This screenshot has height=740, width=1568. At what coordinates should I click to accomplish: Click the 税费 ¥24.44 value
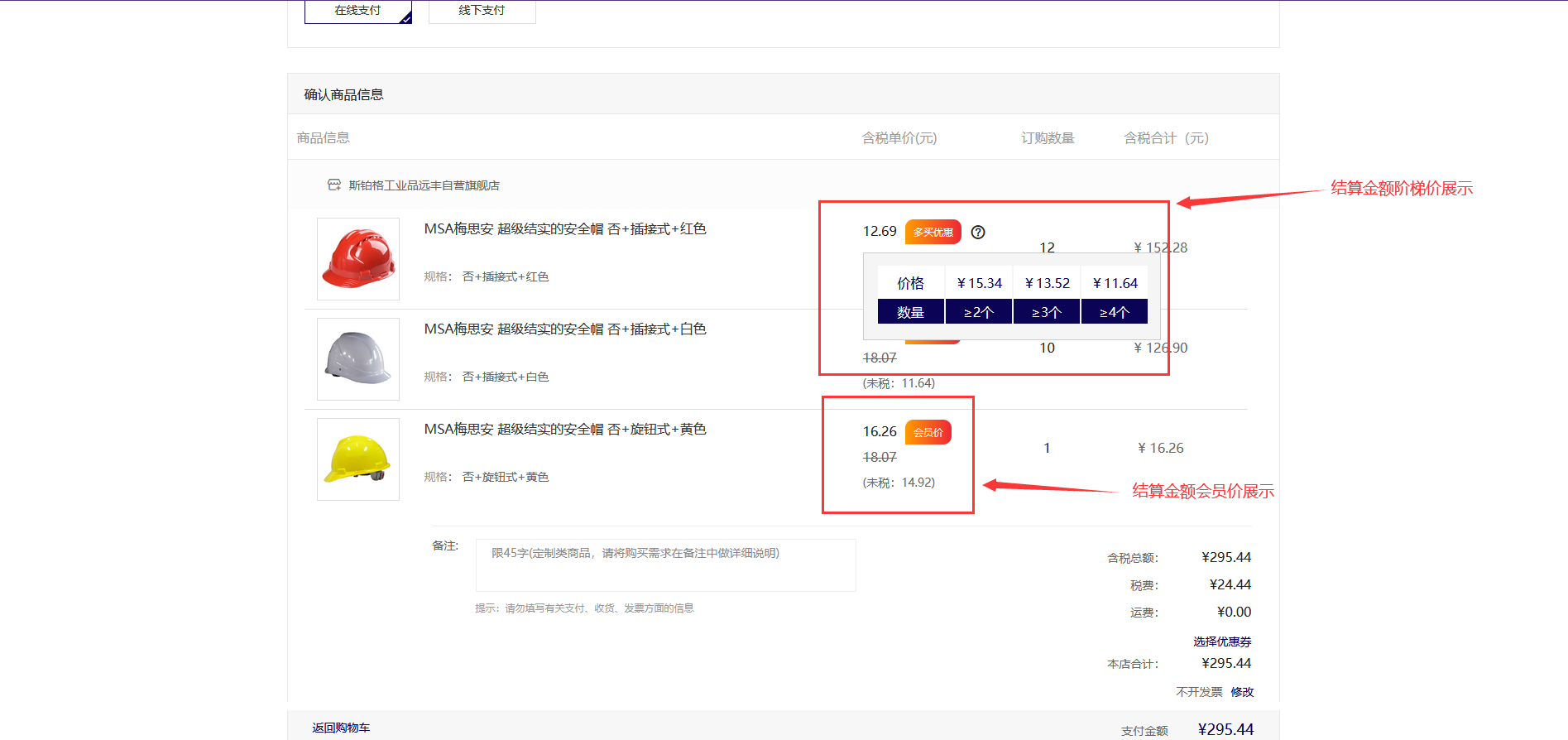click(1230, 584)
